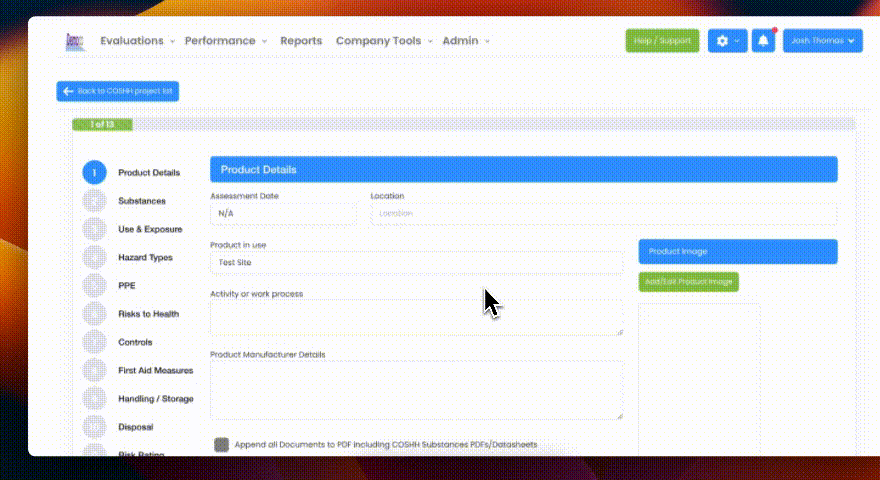880x480 pixels.
Task: Click step circle beside Controls
Action: (94, 342)
